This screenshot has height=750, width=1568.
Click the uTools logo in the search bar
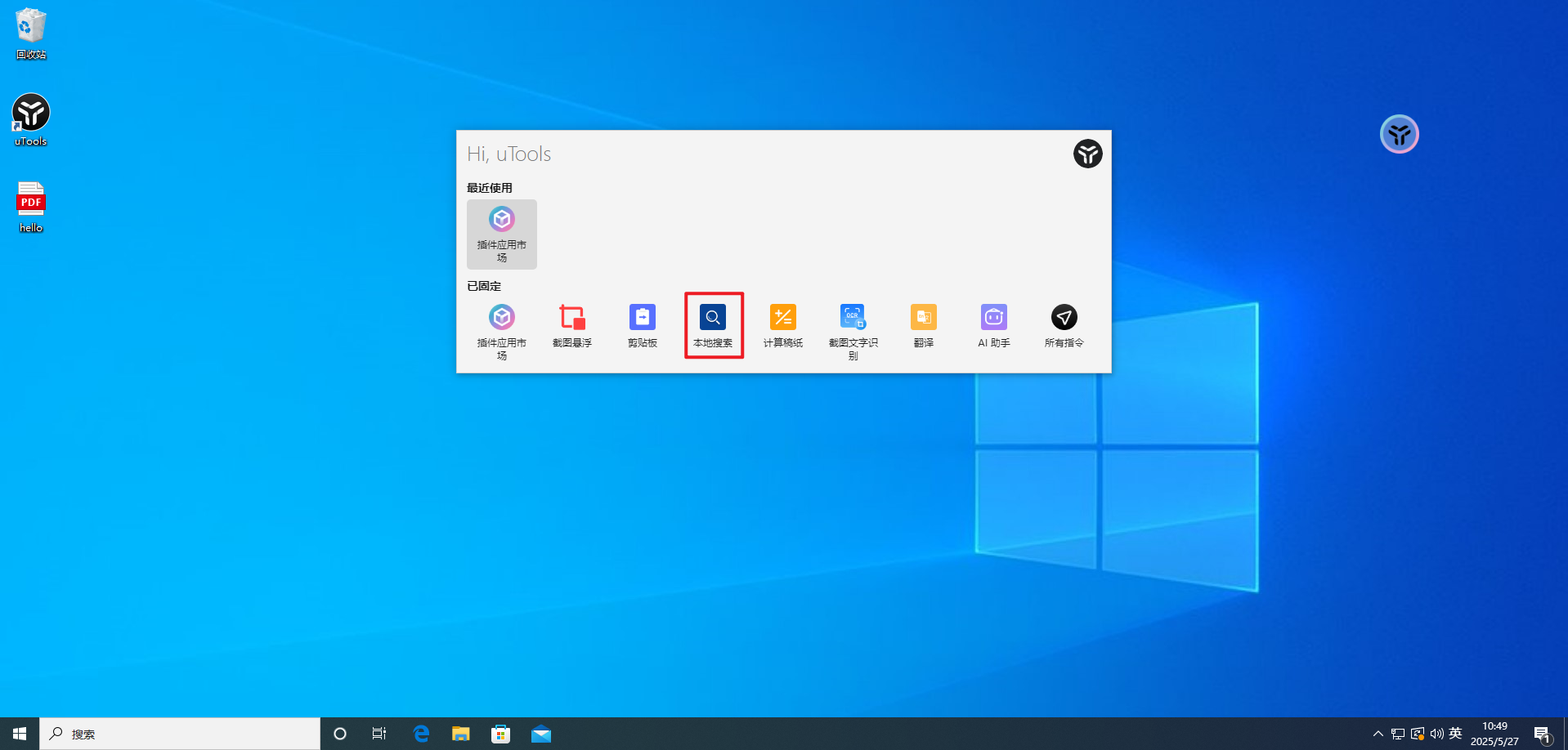pos(1088,154)
